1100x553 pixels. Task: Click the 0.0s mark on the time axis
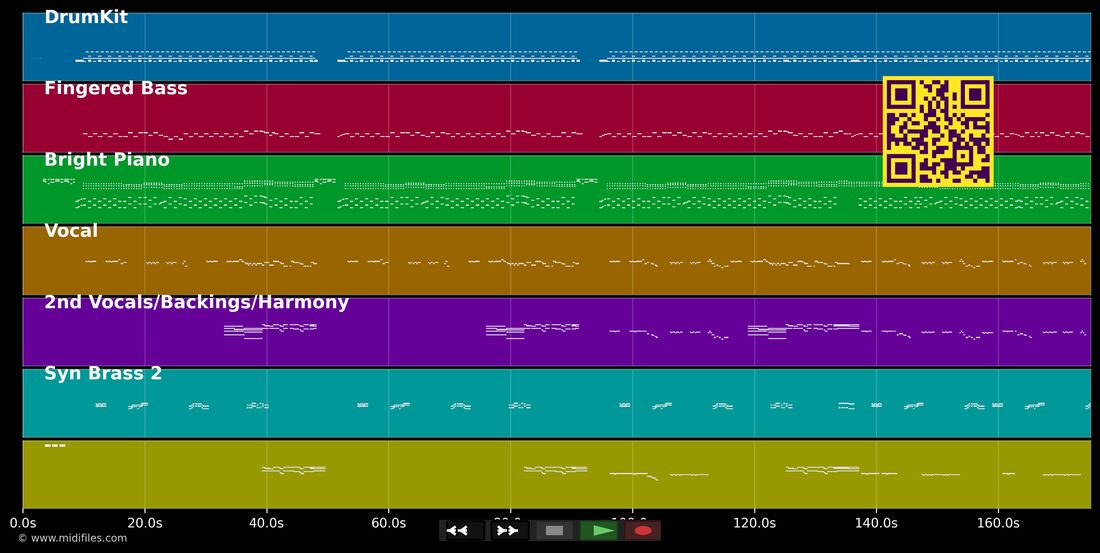point(22,523)
